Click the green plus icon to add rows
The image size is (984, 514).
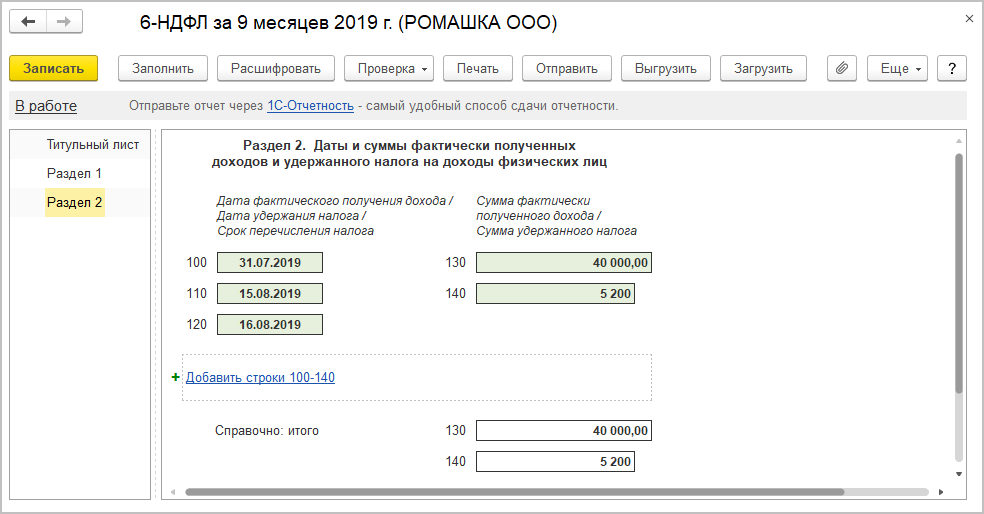click(x=176, y=377)
